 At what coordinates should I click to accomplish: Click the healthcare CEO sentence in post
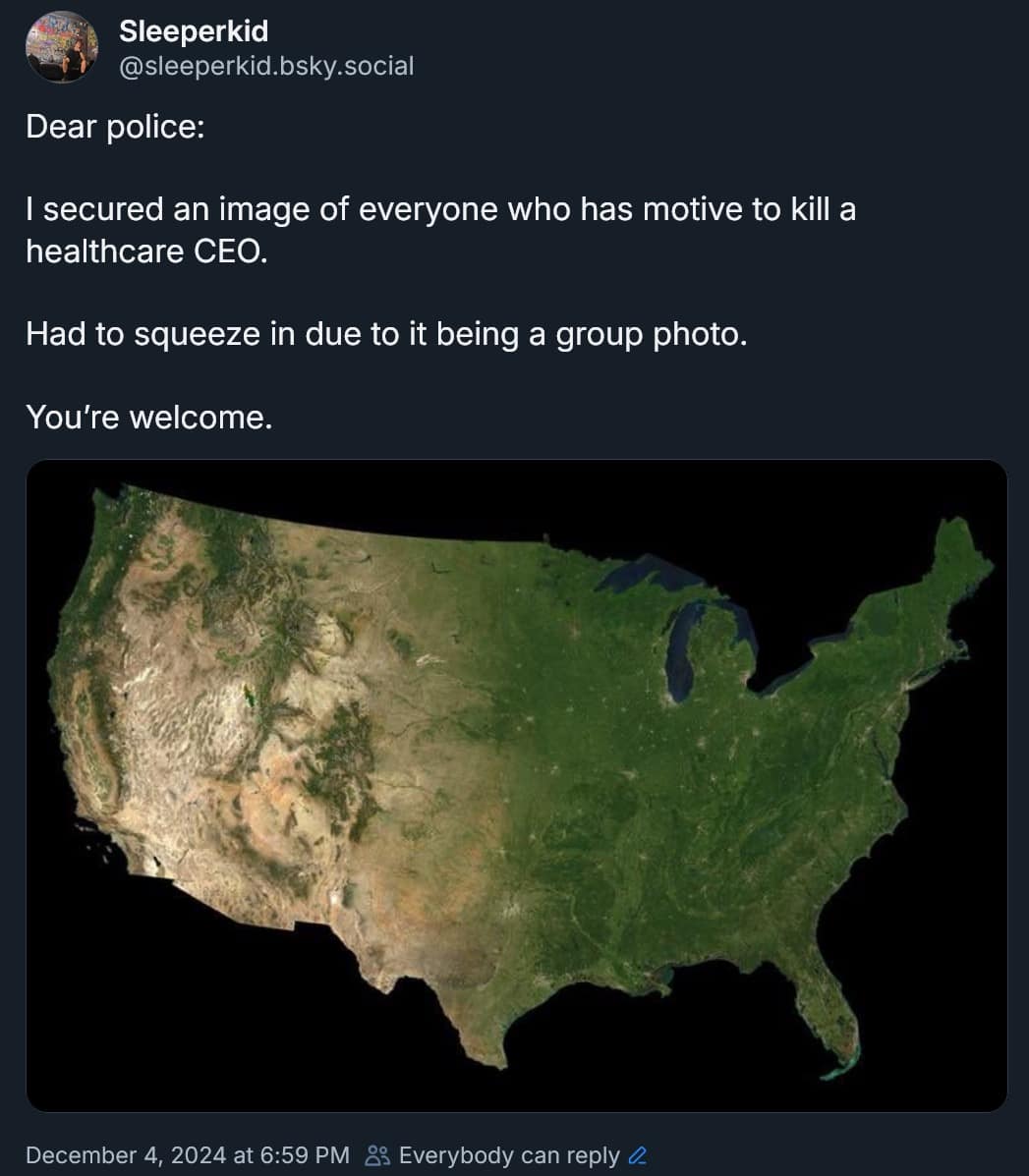pos(440,230)
